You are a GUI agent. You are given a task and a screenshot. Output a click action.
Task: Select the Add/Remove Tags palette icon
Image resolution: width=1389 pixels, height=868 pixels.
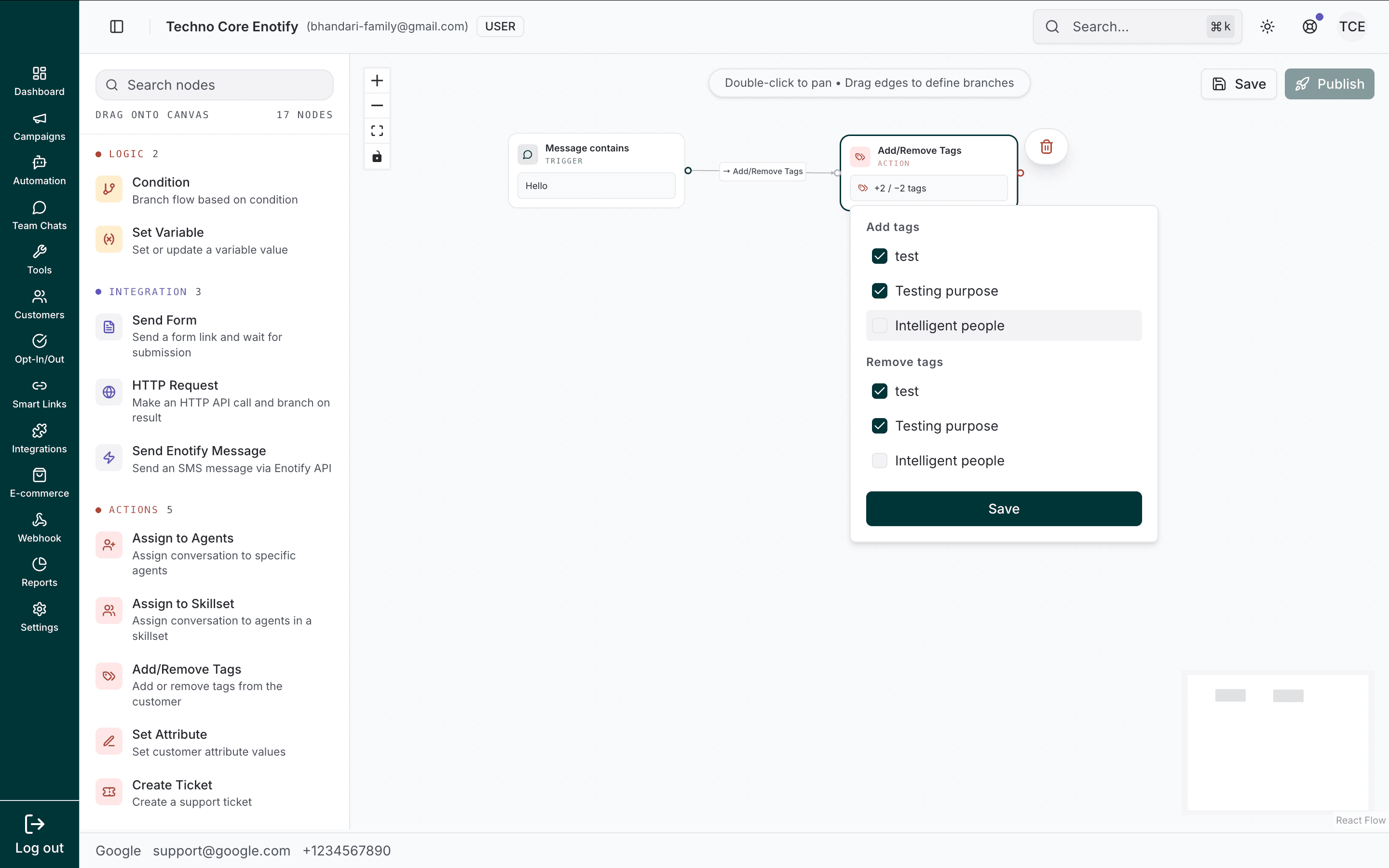point(109,676)
